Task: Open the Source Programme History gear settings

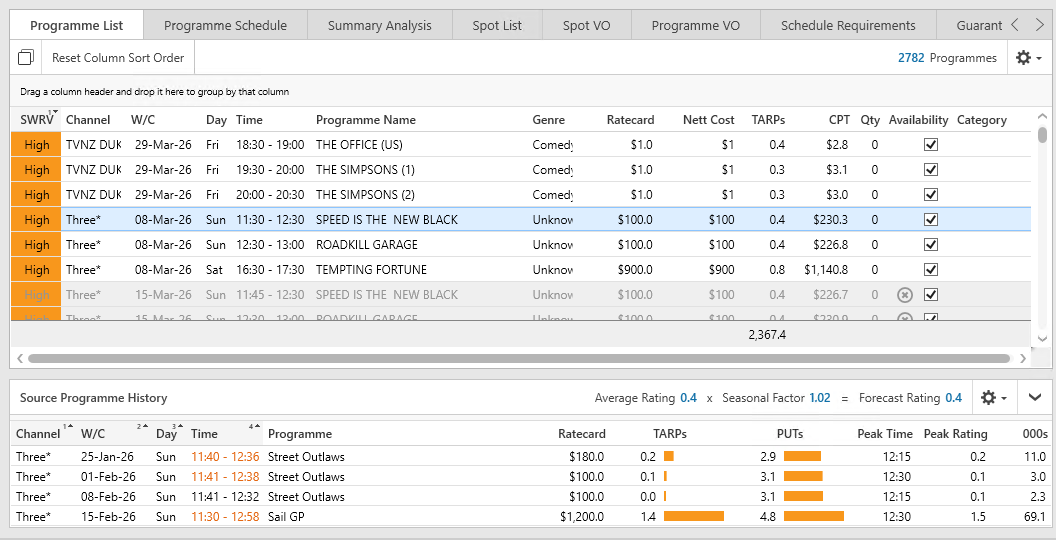Action: [x=993, y=398]
